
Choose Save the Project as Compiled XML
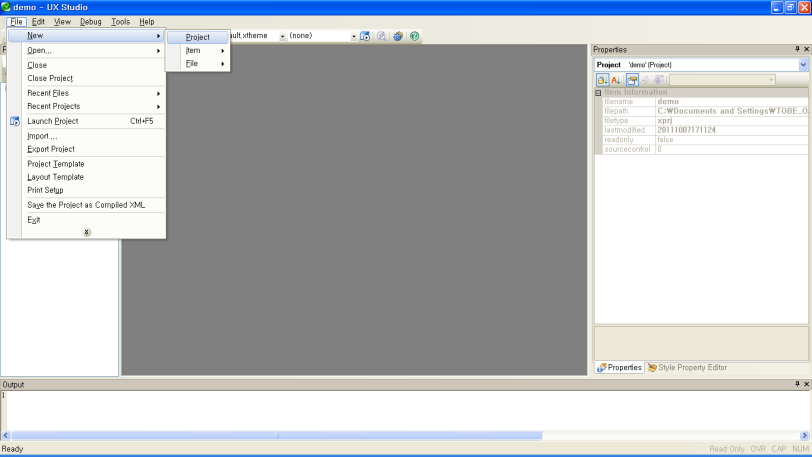[86, 205]
